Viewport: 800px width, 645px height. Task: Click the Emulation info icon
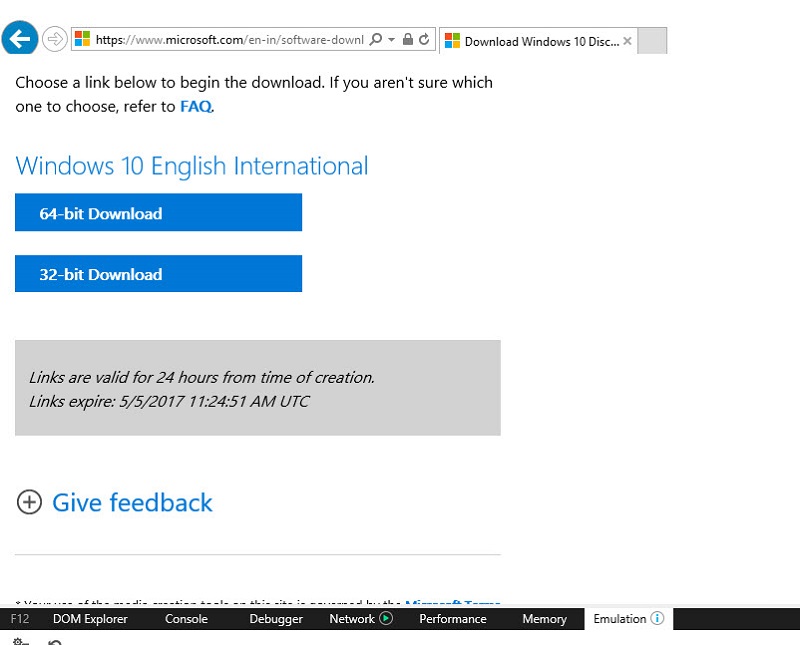coord(657,618)
